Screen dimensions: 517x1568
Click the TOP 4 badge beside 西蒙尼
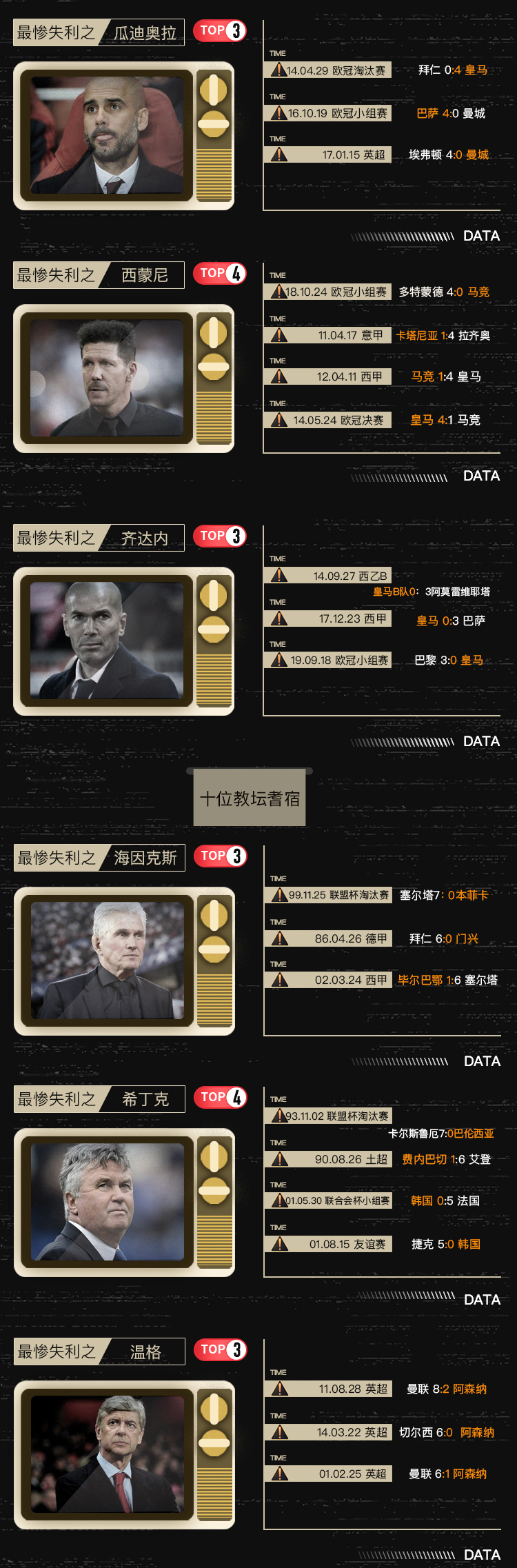(x=220, y=273)
